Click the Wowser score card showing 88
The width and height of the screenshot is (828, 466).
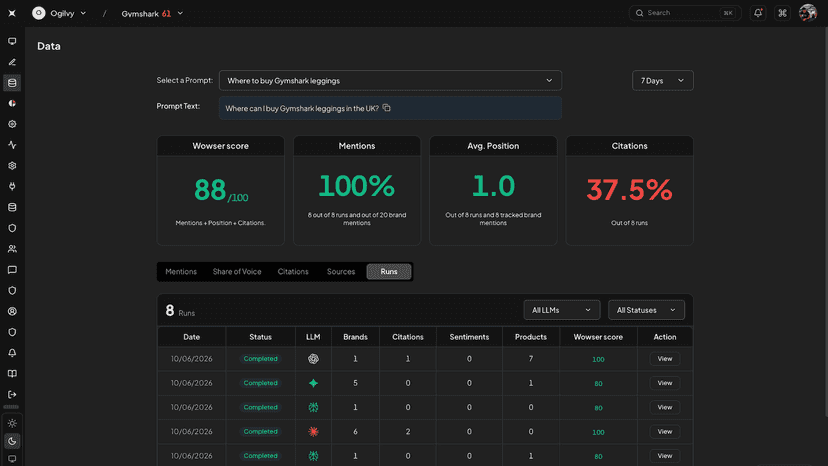click(x=221, y=191)
